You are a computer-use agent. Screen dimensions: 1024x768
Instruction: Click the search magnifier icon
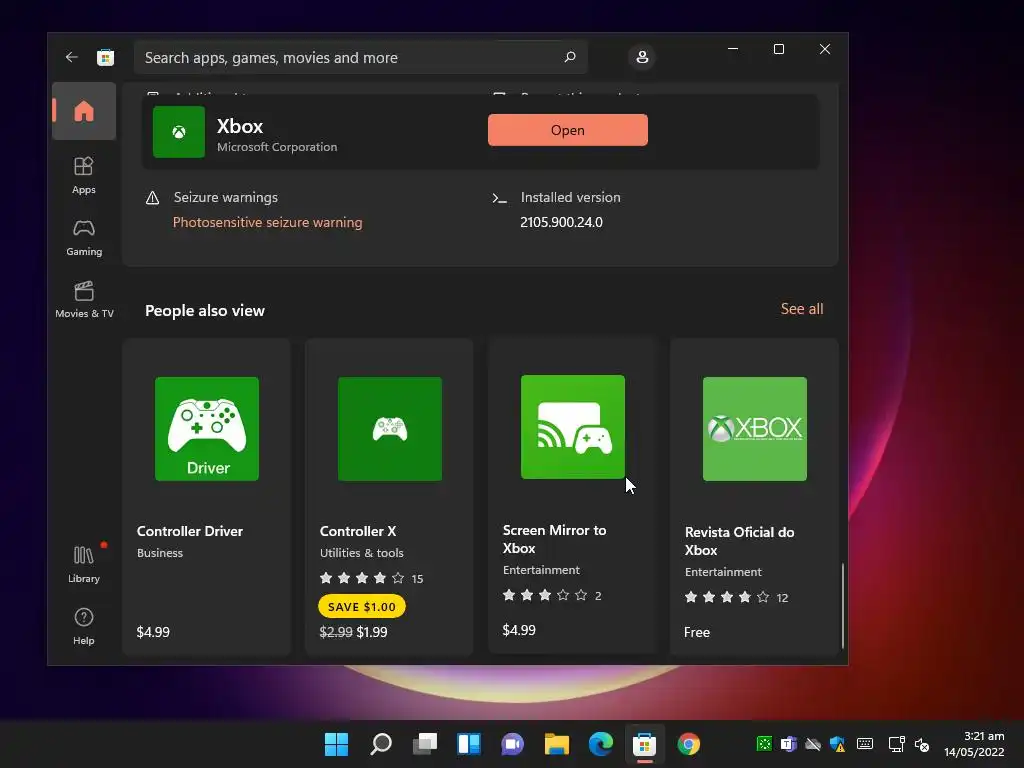click(x=569, y=57)
